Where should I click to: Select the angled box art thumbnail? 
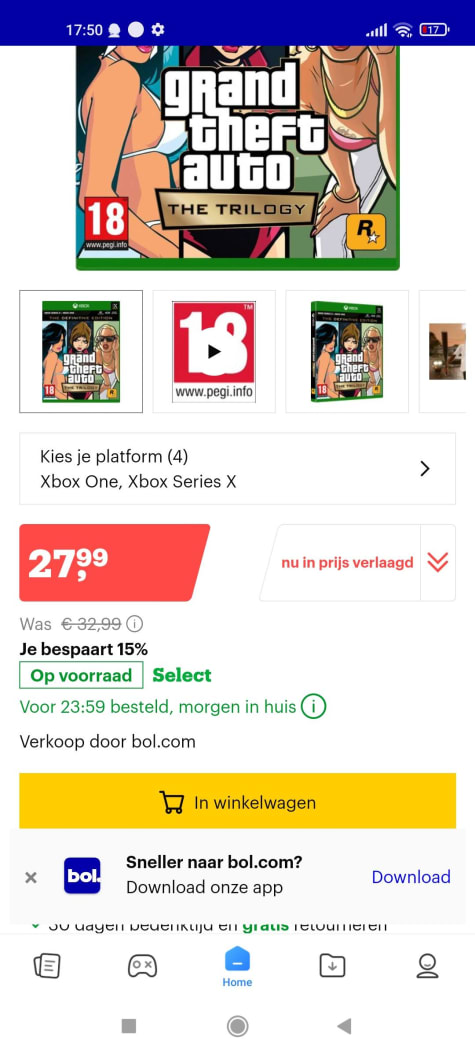point(346,352)
